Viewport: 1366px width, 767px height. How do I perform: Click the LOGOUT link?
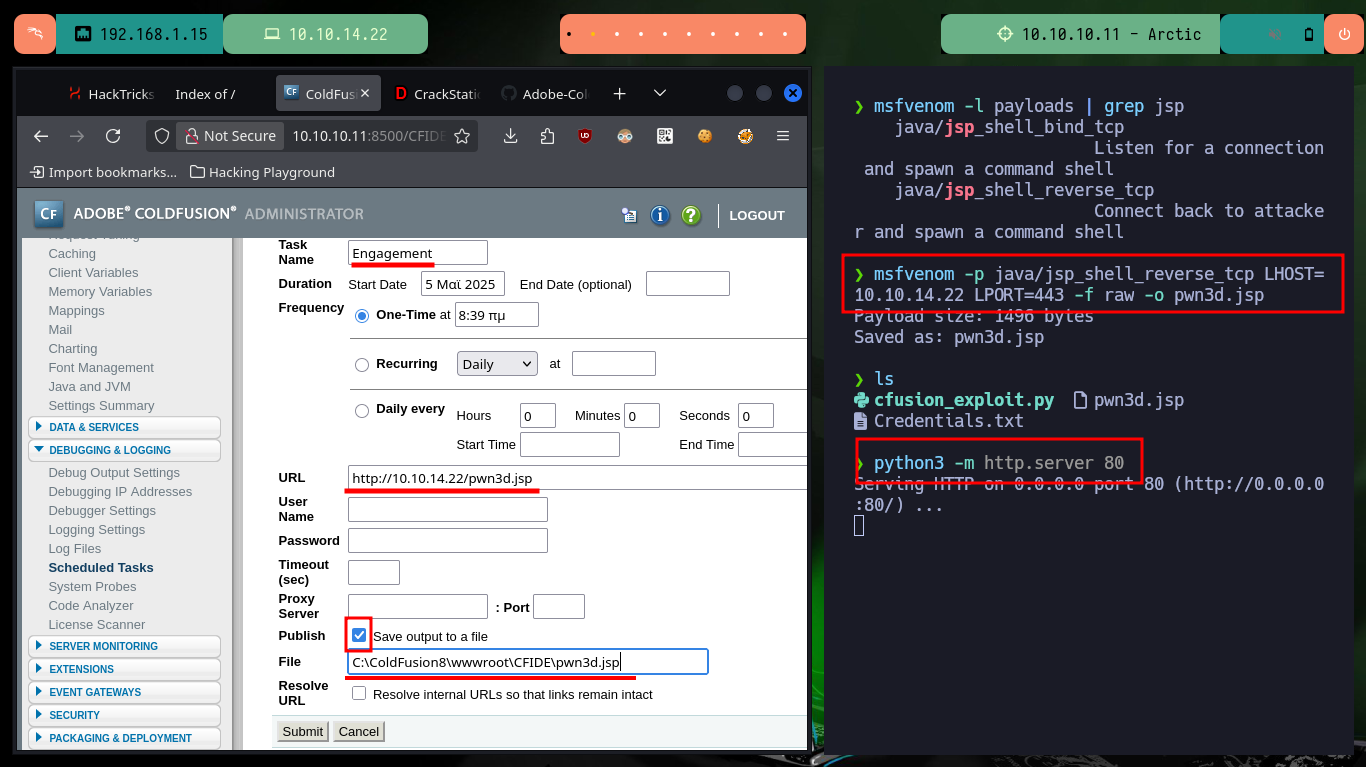click(757, 215)
